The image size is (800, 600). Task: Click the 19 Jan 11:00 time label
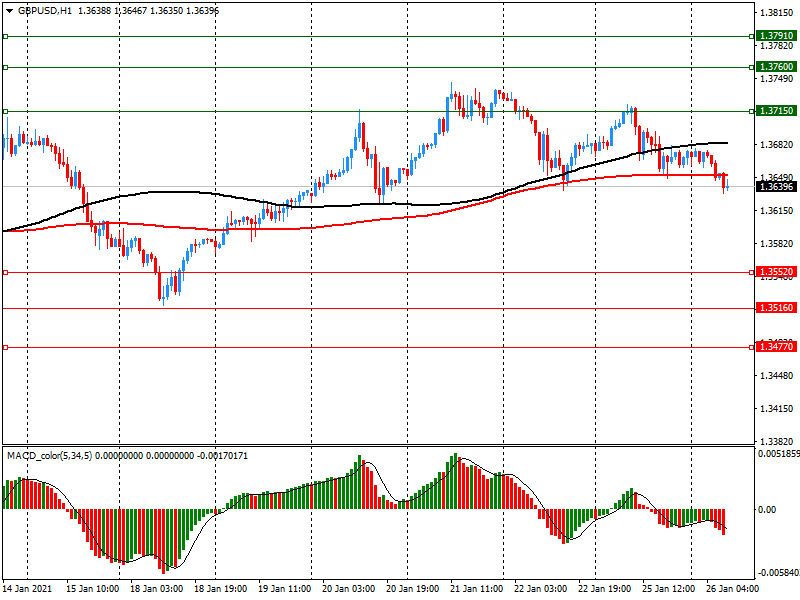tap(285, 588)
